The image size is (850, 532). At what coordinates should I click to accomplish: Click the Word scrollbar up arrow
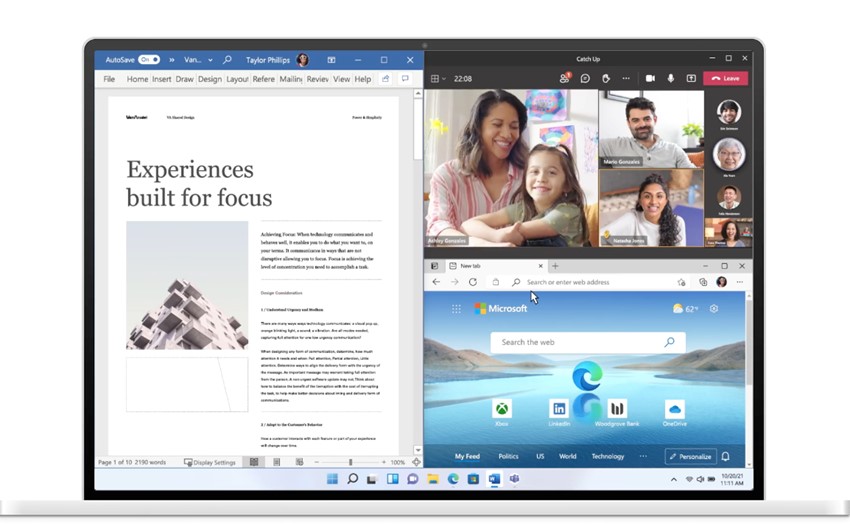click(x=418, y=94)
